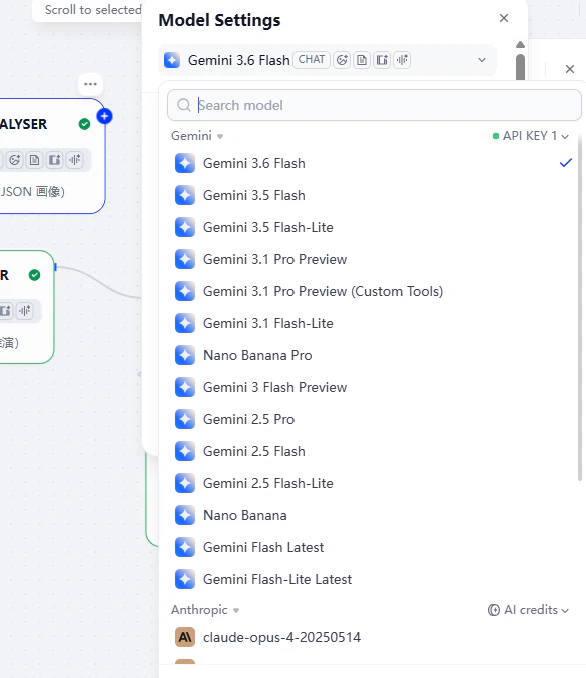
Task: Click tool-call capability icon in model selector
Action: pyautogui.click(x=342, y=60)
